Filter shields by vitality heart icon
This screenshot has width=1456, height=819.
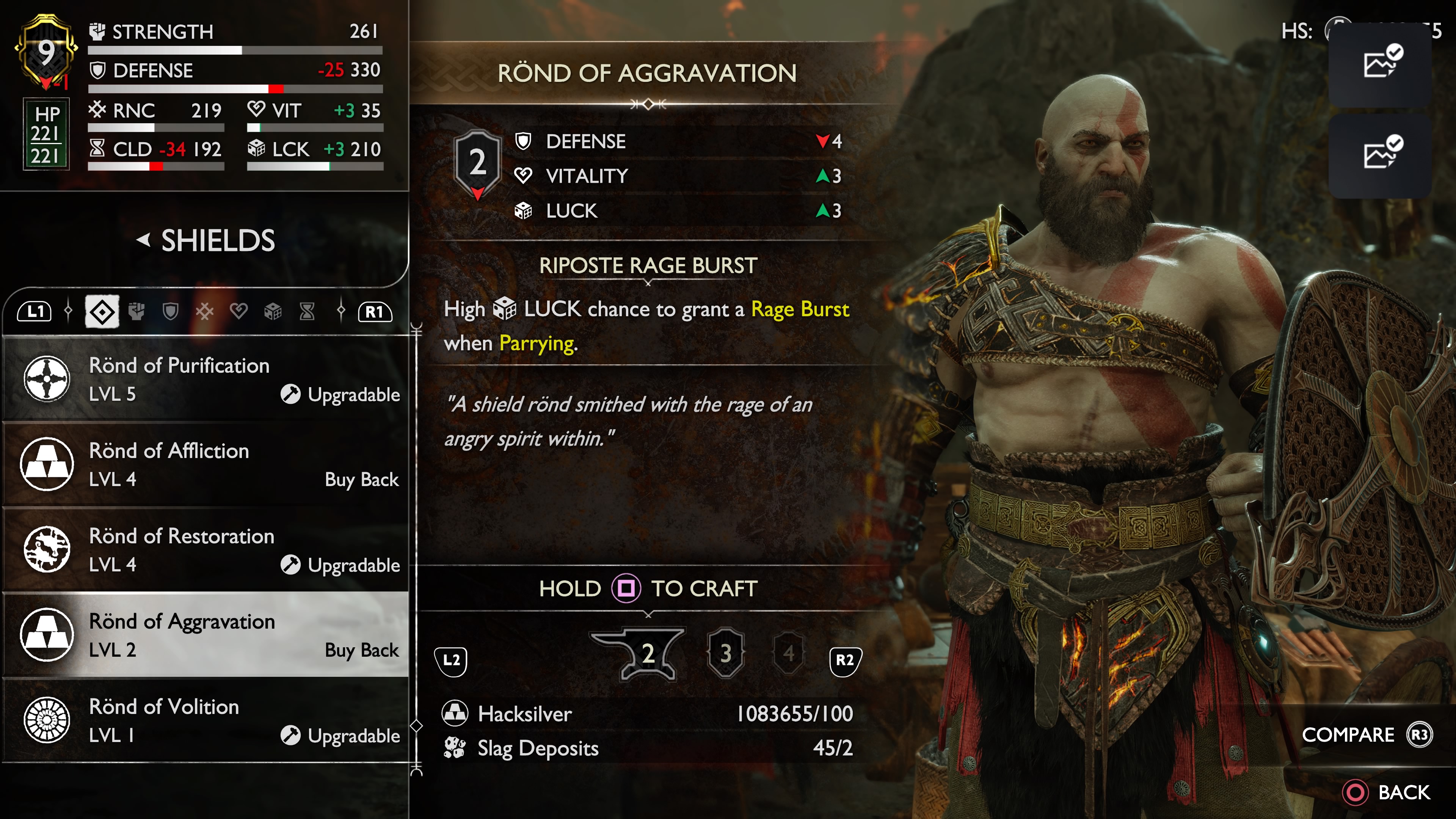[239, 311]
